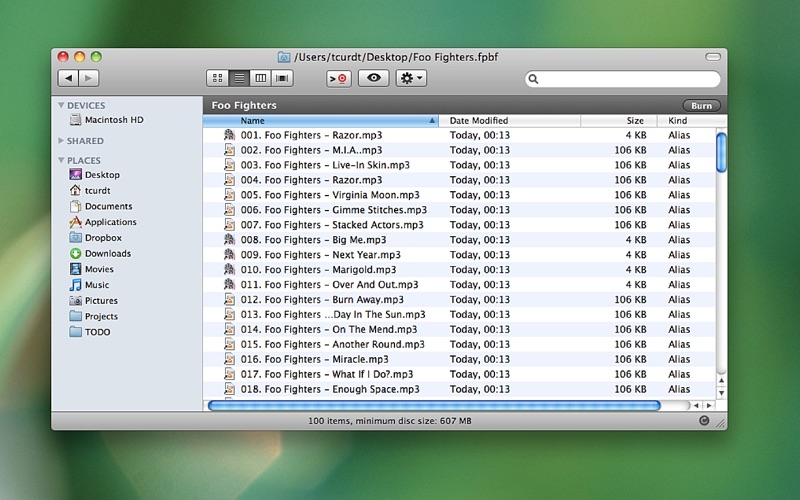The image size is (800, 500).
Task: Open Pictures in the sidebar
Action: coord(94,301)
